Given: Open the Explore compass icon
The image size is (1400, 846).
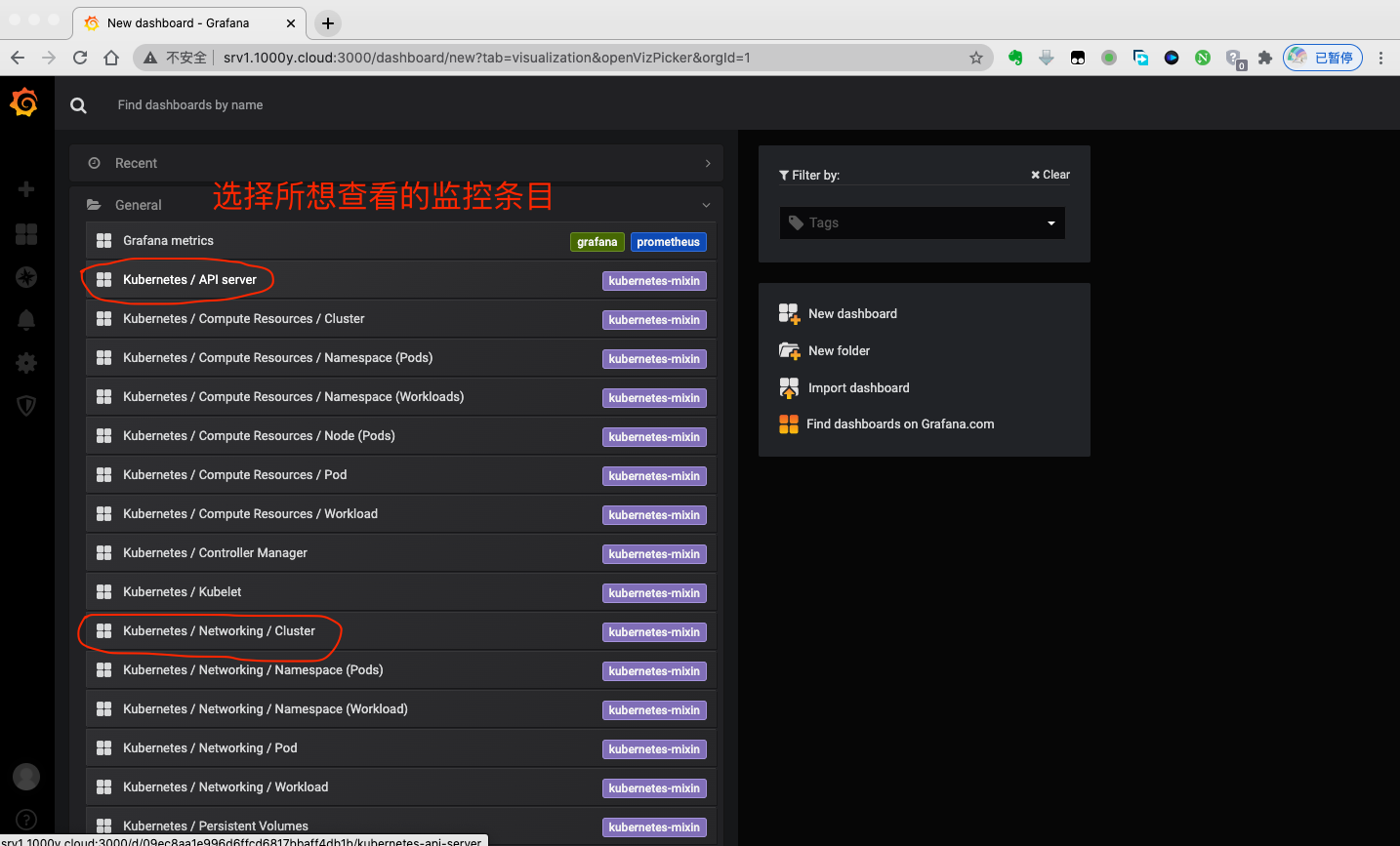Looking at the screenshot, I should coord(26,278).
